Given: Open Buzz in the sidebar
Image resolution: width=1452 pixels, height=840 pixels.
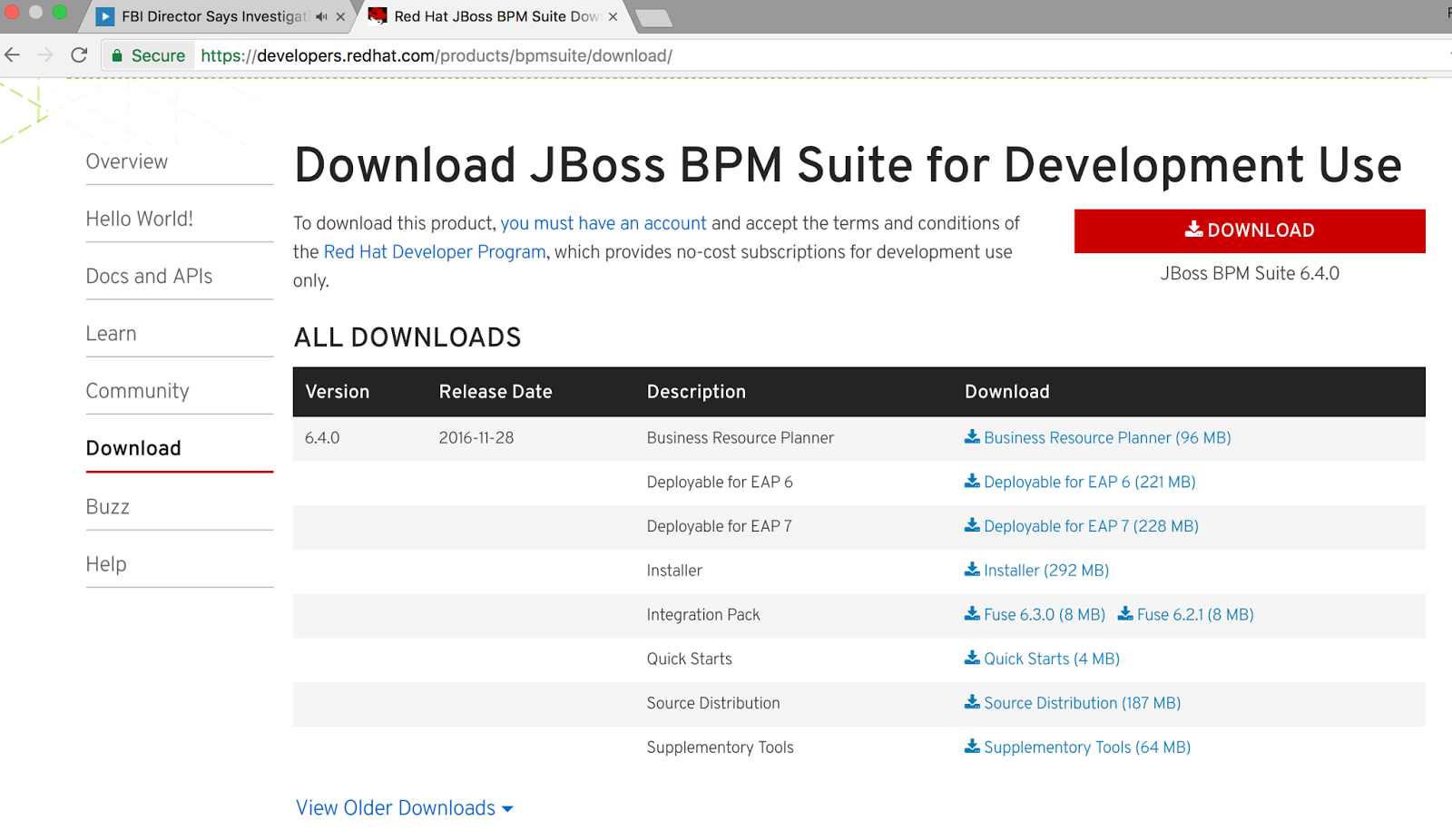Looking at the screenshot, I should point(107,506).
